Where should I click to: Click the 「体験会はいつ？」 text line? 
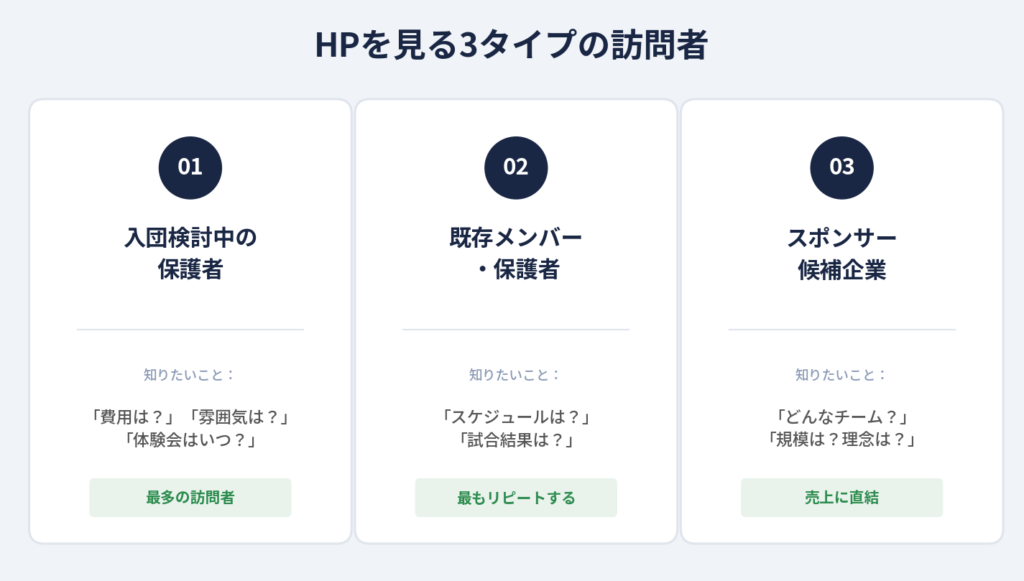190,440
